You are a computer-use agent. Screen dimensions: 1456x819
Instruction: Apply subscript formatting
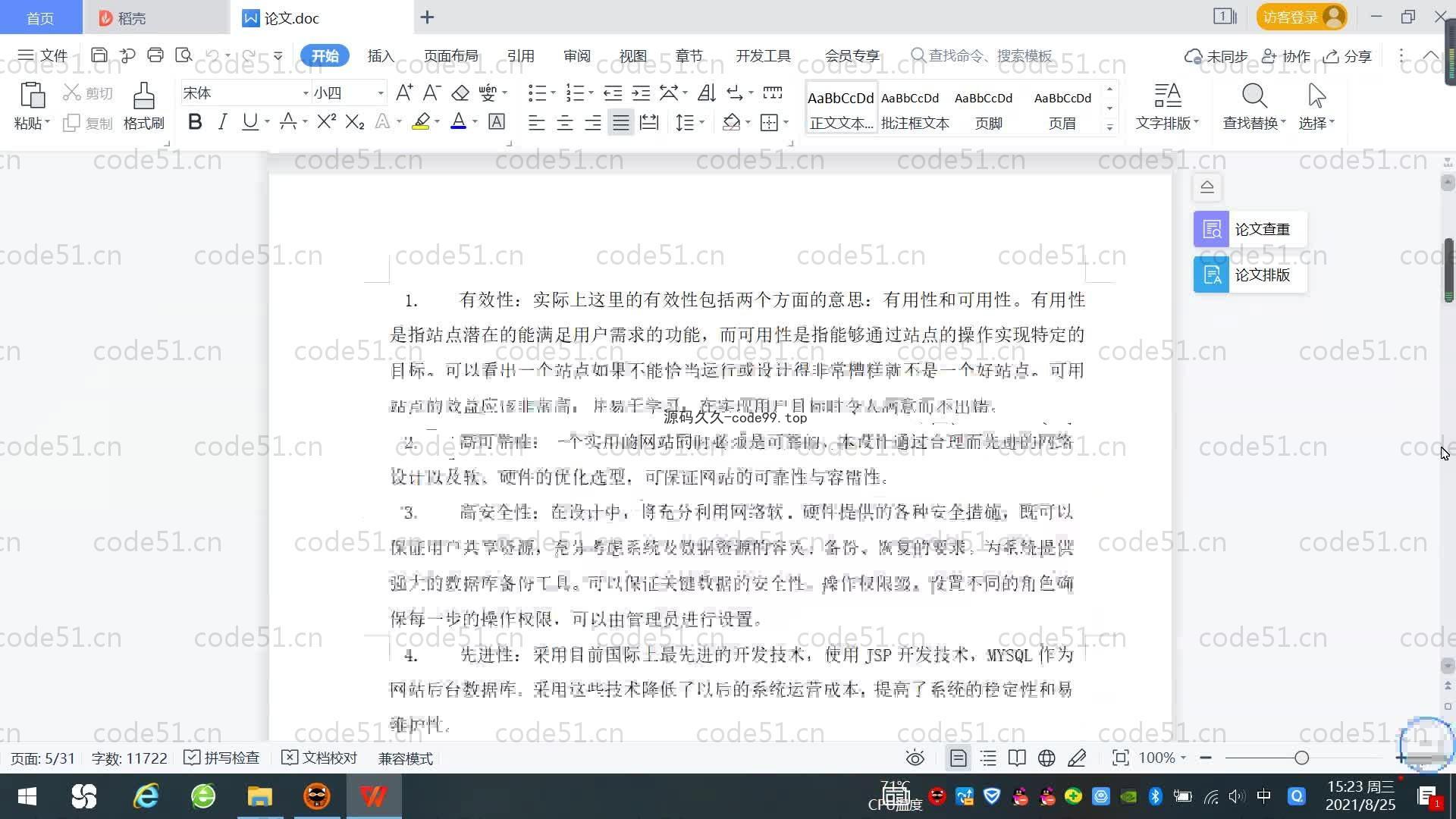[355, 122]
